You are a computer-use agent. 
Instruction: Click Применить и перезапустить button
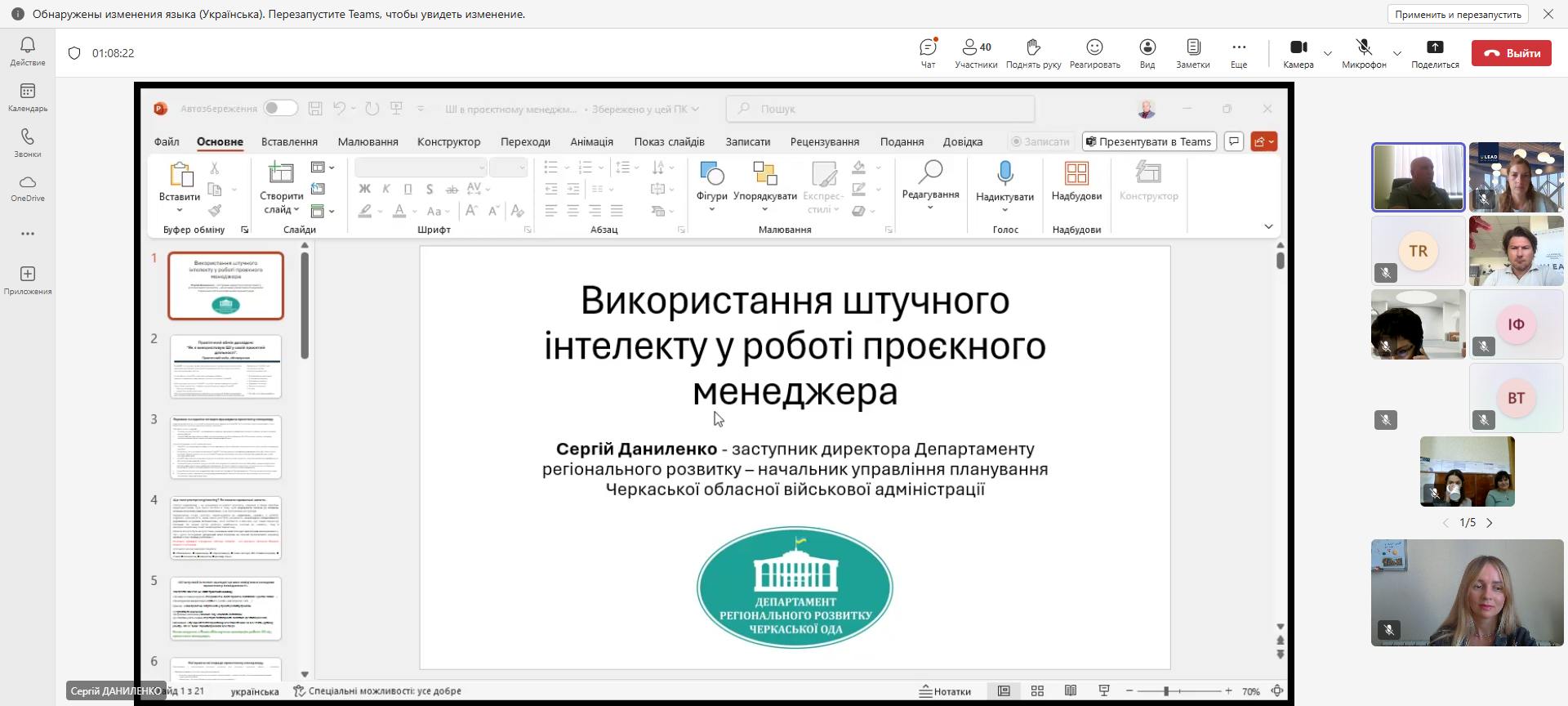click(1458, 14)
